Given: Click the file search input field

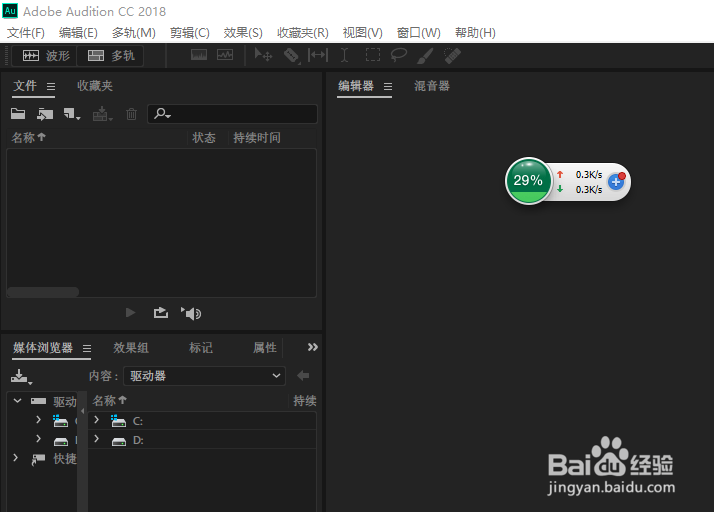Looking at the screenshot, I should (232, 114).
